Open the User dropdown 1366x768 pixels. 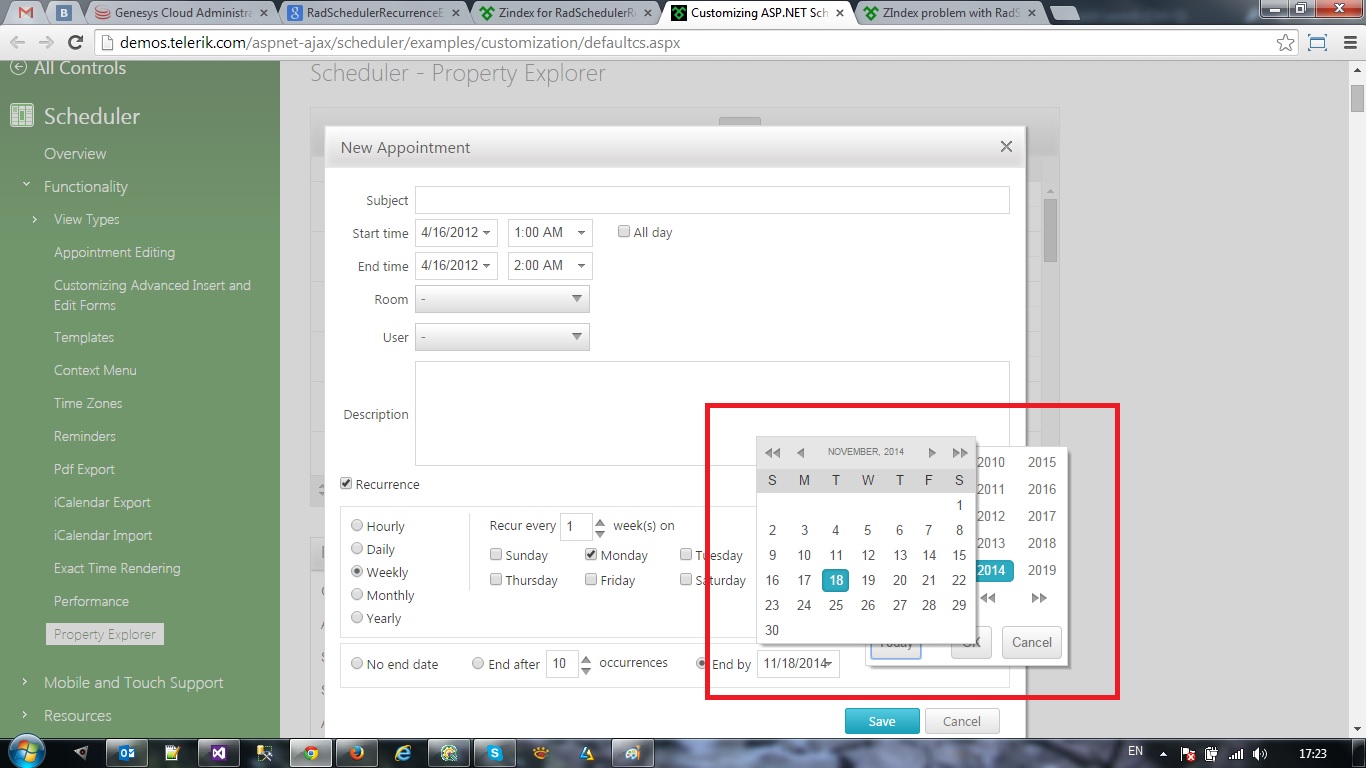[x=502, y=337]
